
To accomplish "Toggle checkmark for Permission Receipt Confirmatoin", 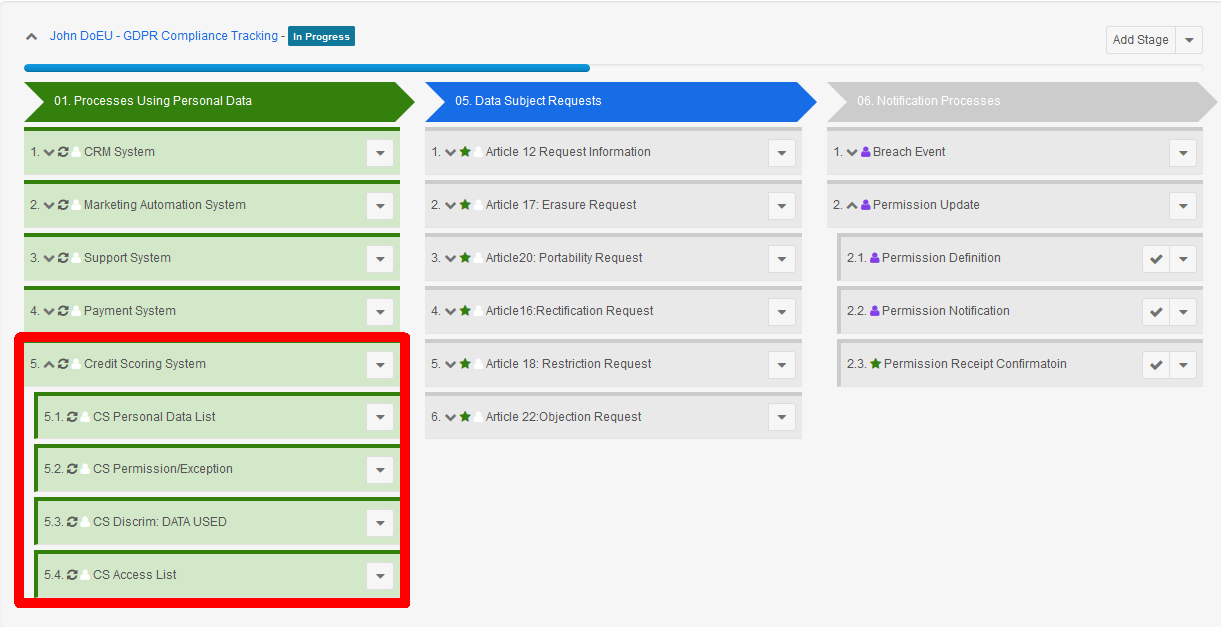I will click(1156, 365).
